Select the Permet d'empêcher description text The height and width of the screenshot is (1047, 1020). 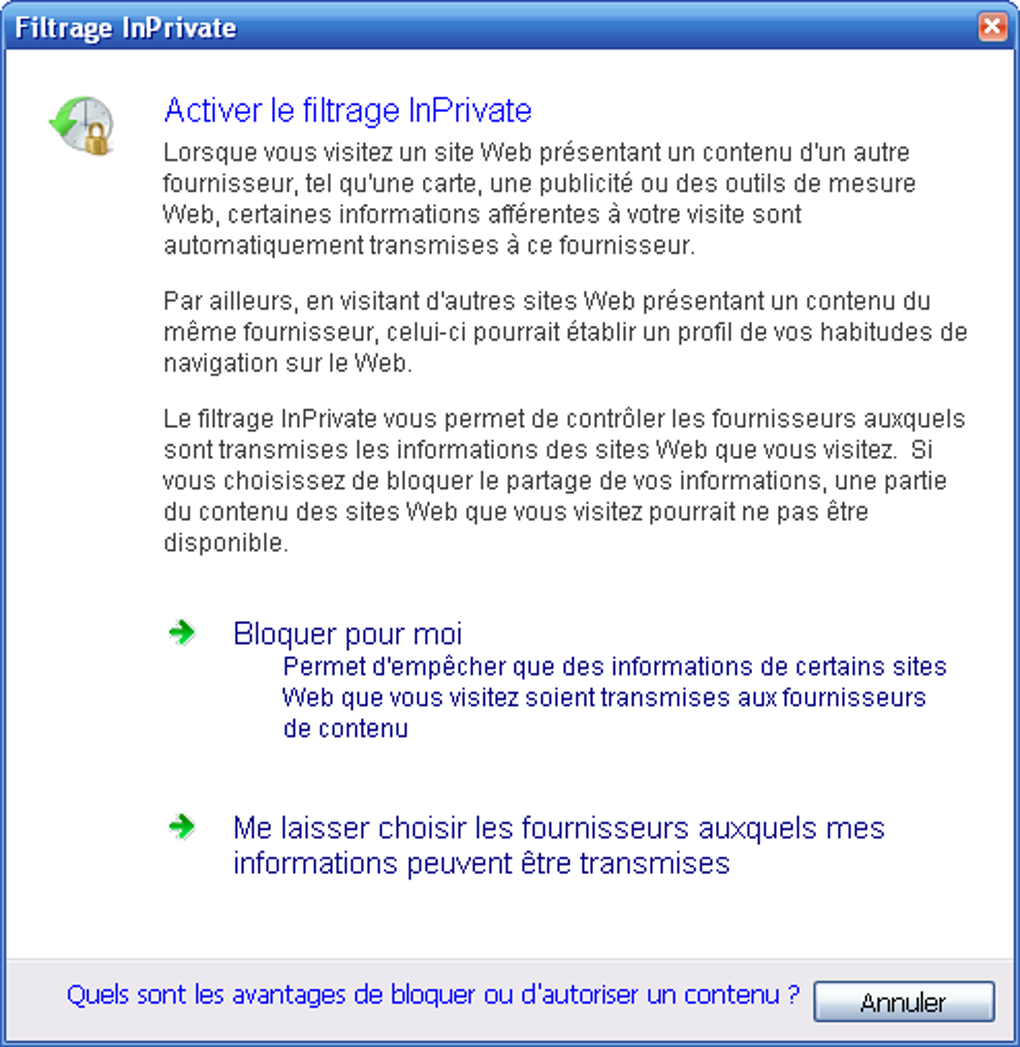coord(614,697)
